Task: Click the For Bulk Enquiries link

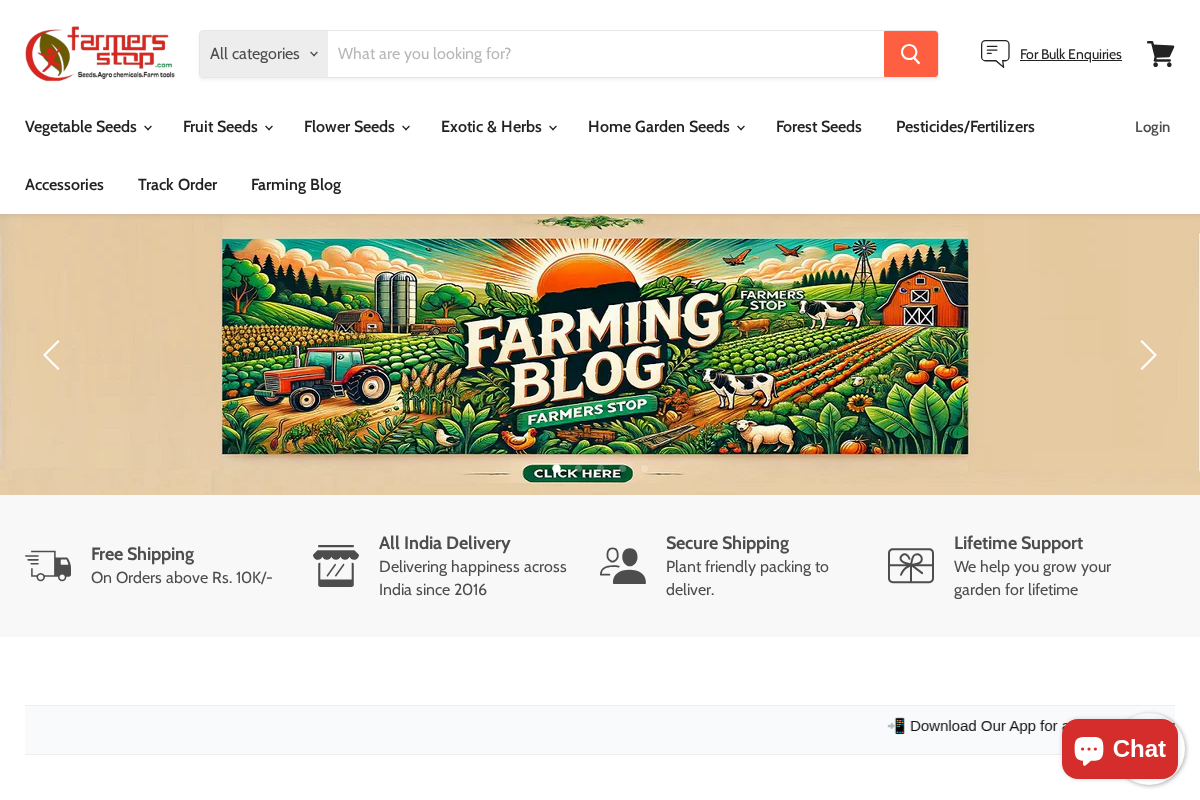Action: [x=1070, y=54]
